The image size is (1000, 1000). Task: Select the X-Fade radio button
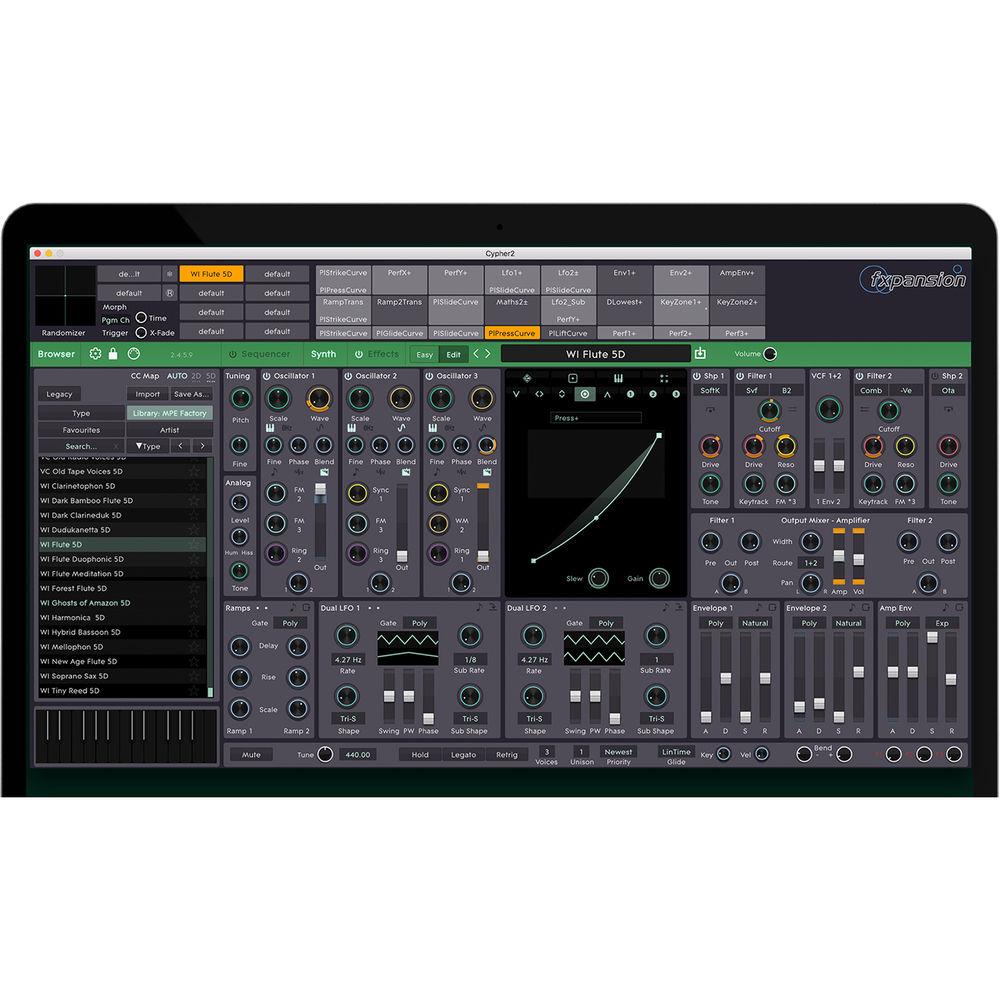pyautogui.click(x=141, y=332)
